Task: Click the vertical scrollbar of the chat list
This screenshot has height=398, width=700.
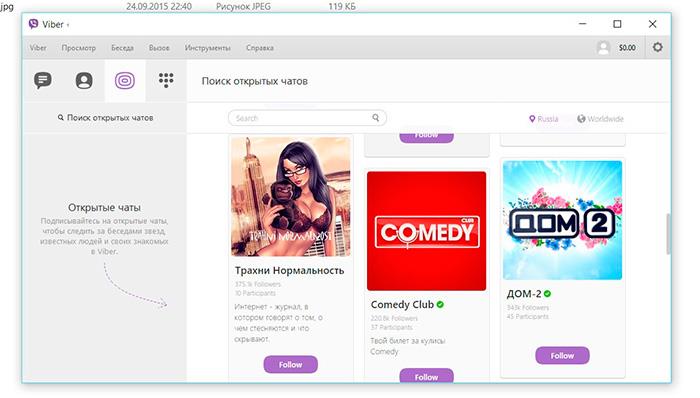Action: pyautogui.click(x=668, y=234)
